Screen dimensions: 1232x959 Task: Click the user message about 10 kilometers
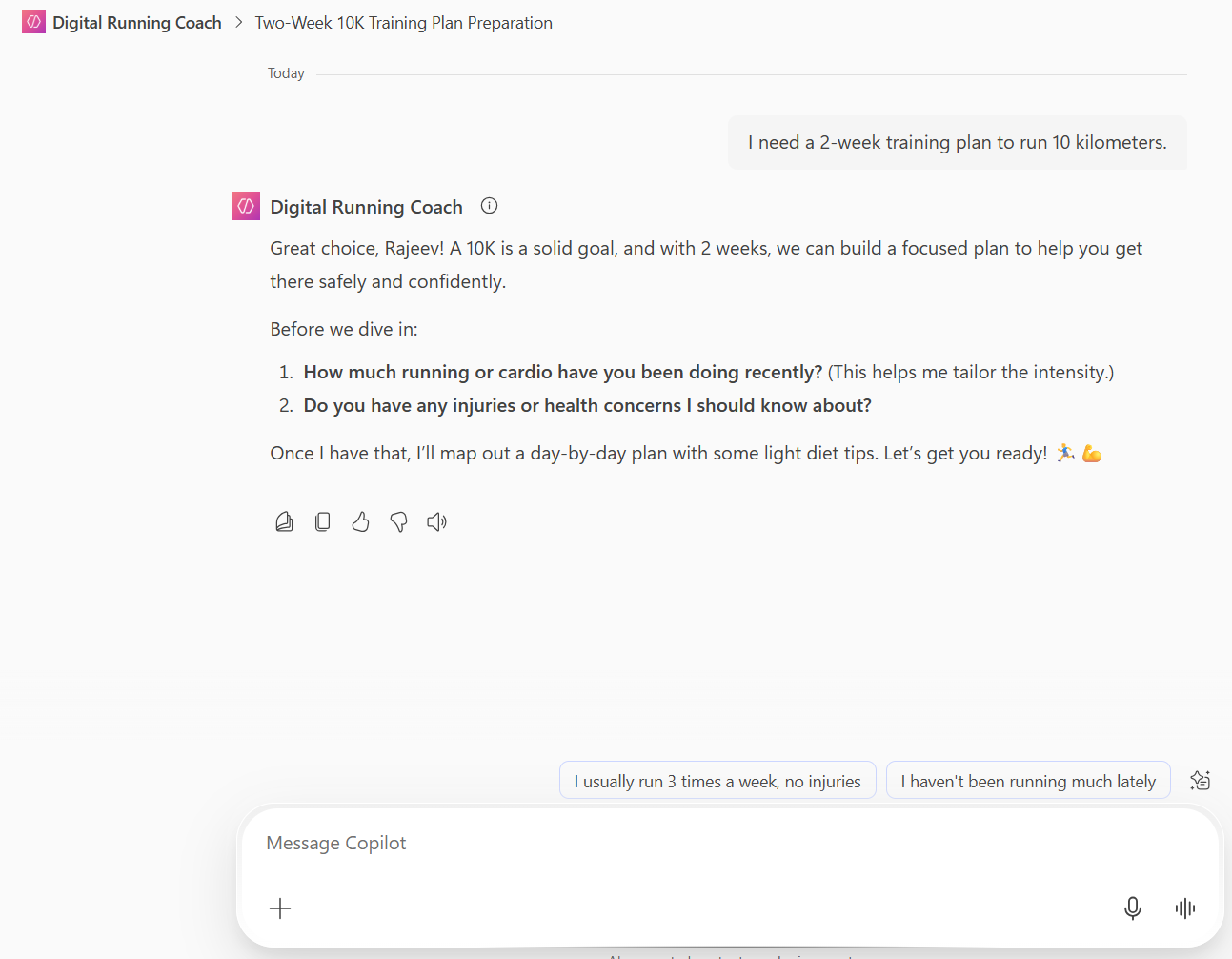pyautogui.click(x=957, y=143)
